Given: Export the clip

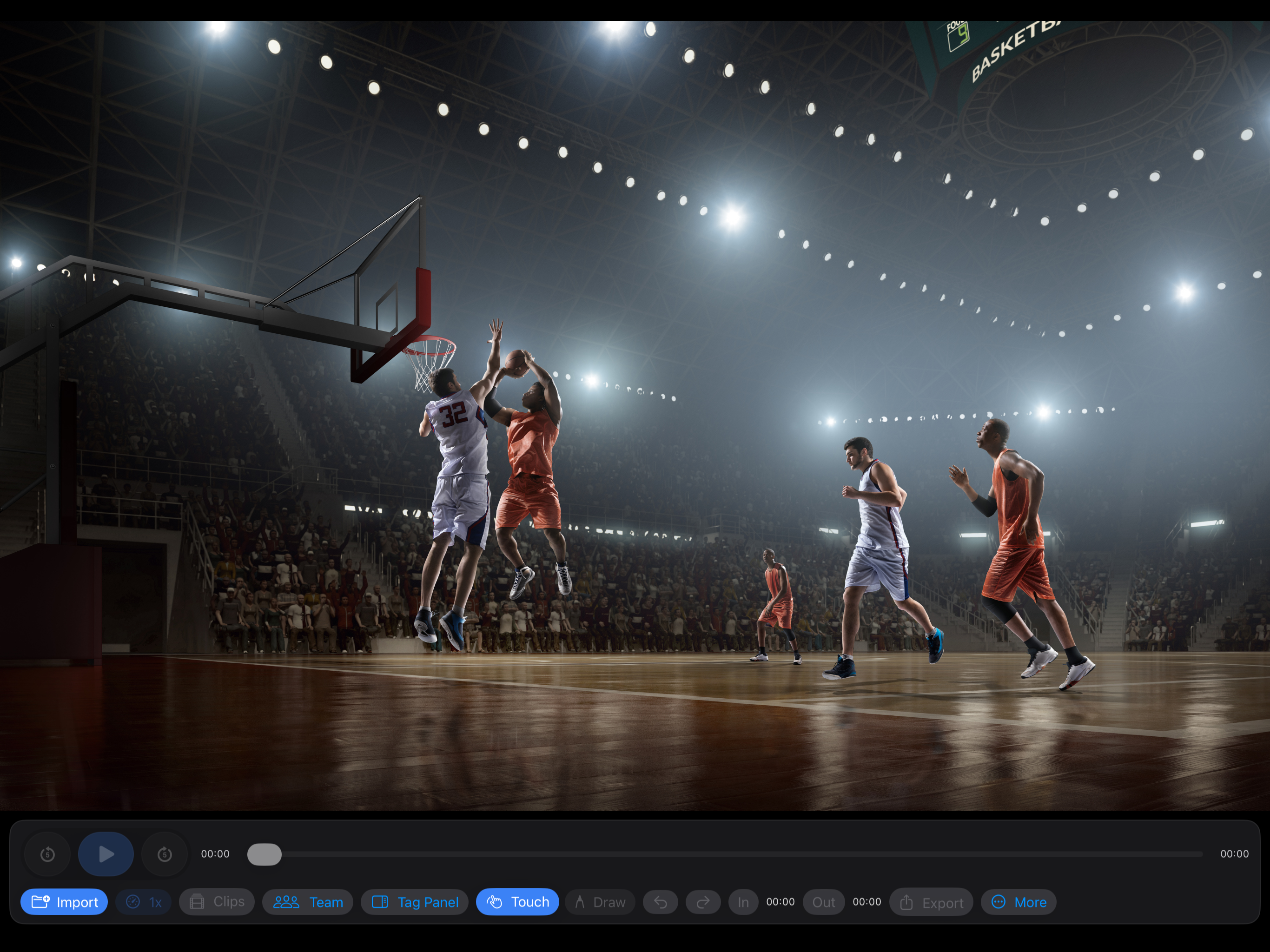Looking at the screenshot, I should (x=931, y=901).
